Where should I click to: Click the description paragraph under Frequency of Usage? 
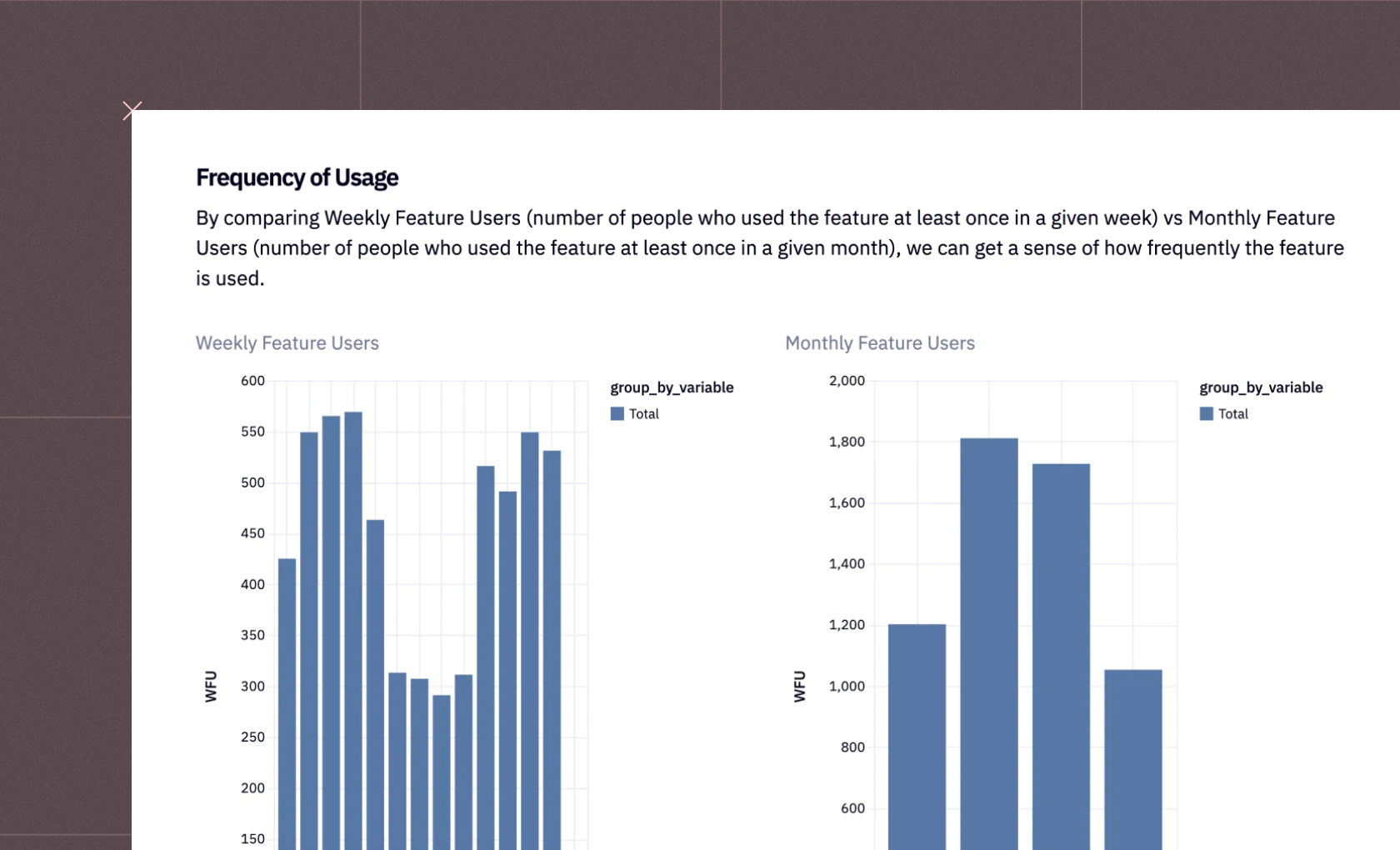tap(767, 247)
